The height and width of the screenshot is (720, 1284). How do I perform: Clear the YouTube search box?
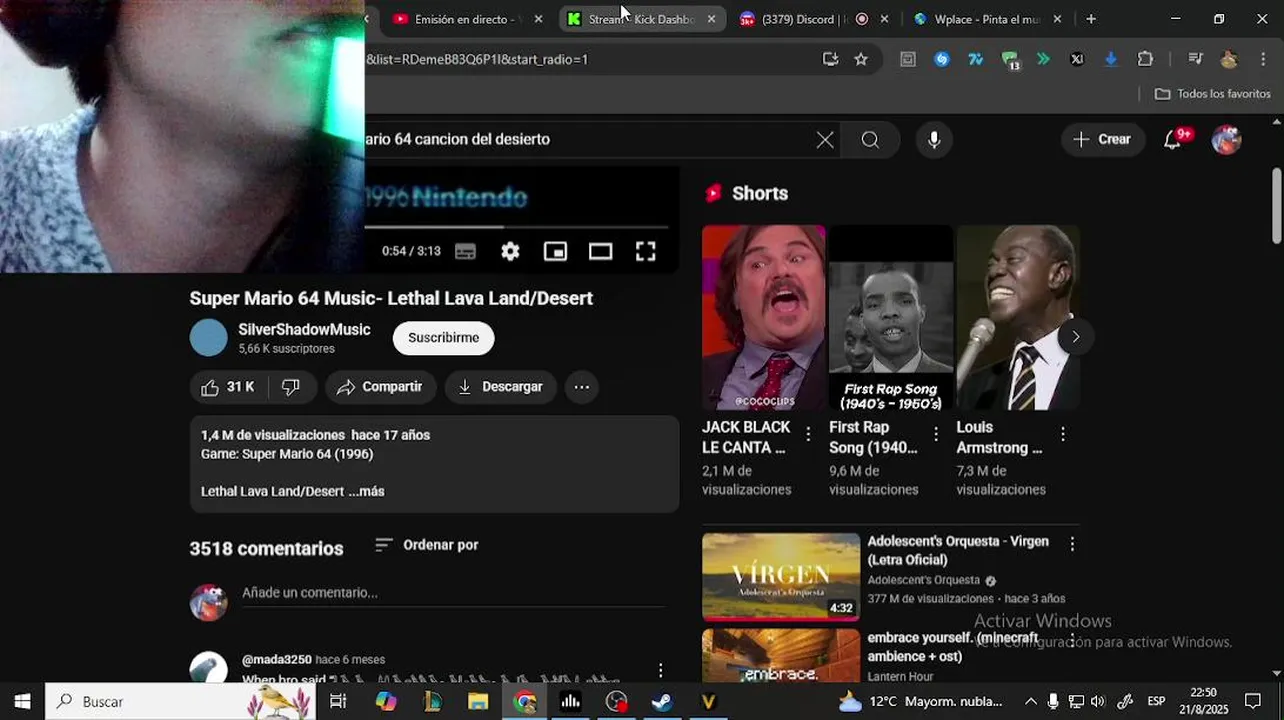coord(825,140)
